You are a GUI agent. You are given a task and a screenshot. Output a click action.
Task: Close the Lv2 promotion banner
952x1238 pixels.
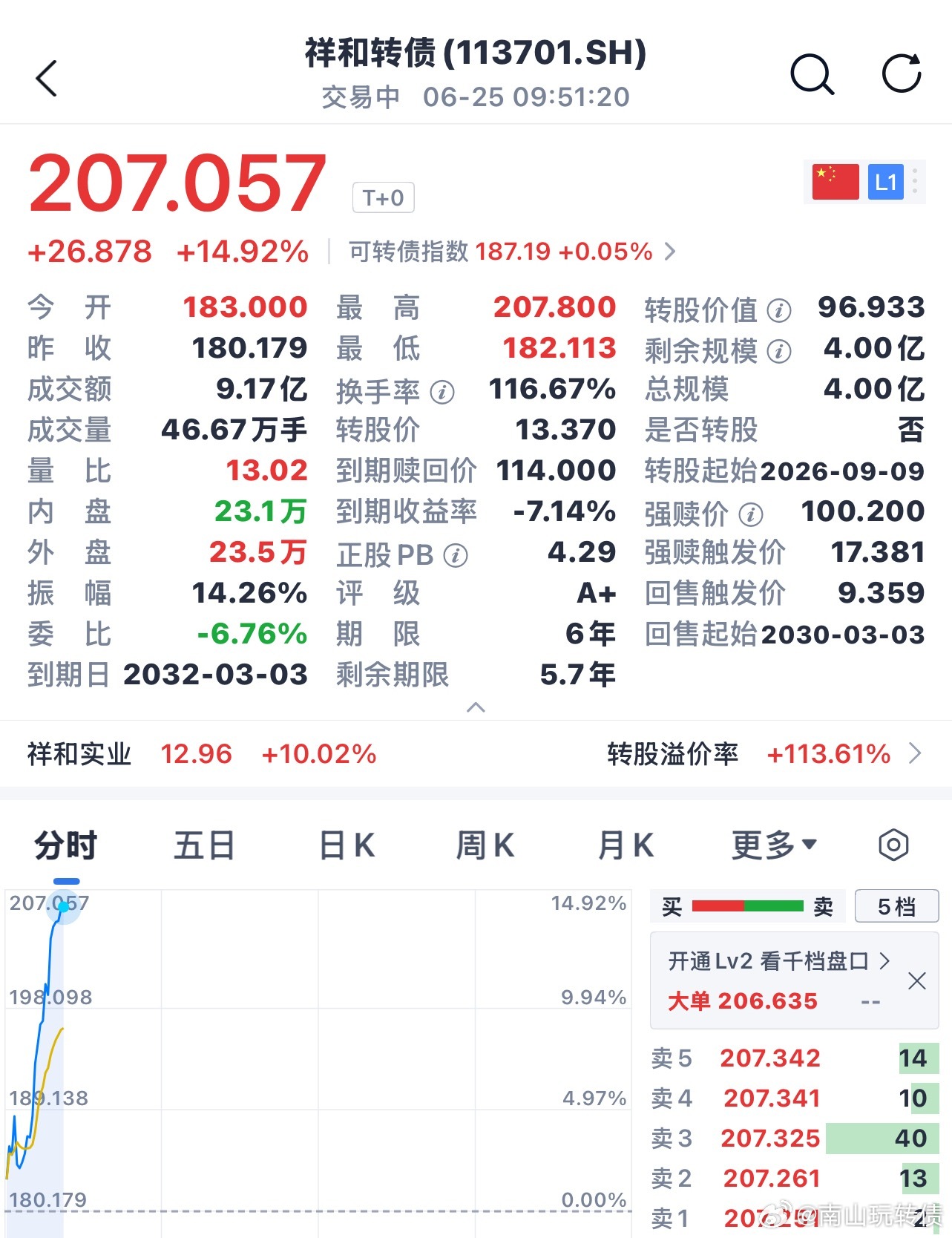tap(917, 981)
